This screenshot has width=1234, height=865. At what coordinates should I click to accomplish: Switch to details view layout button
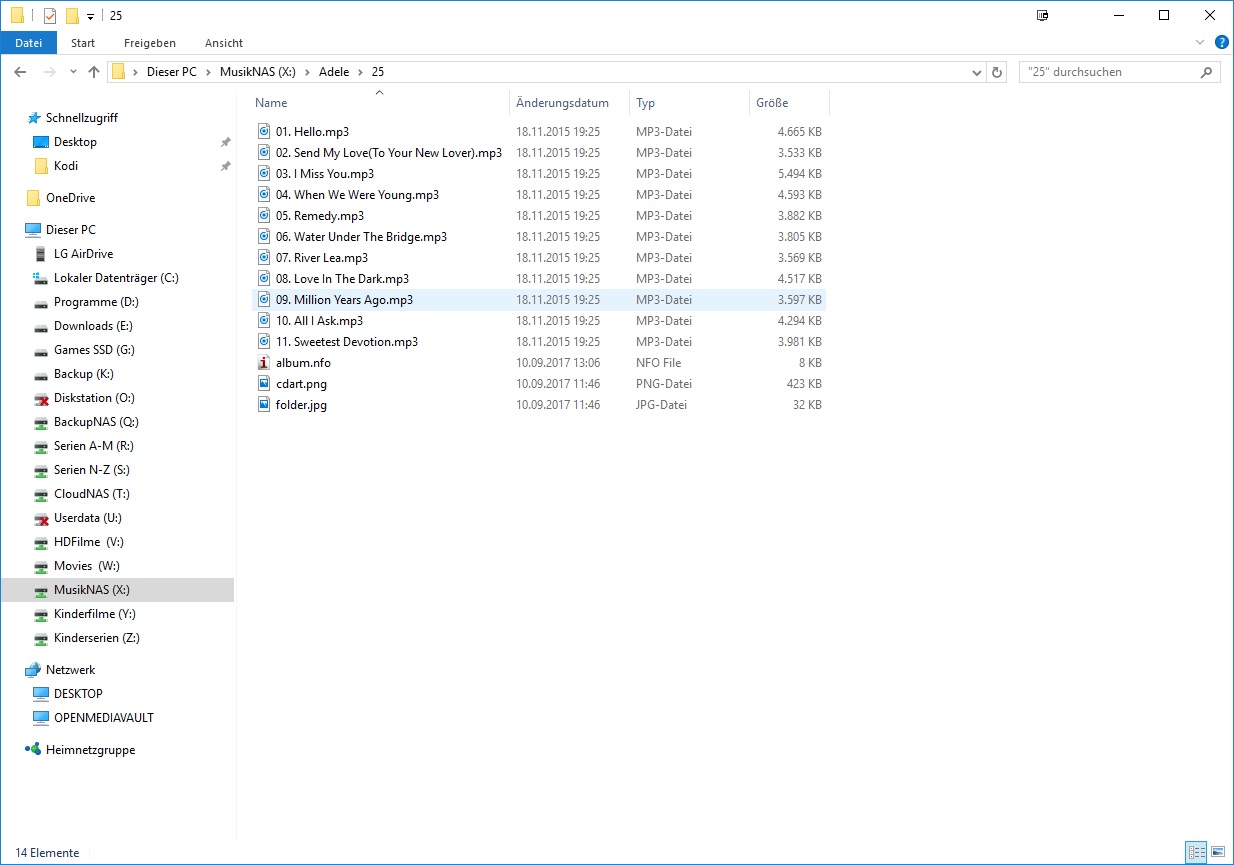(1196, 853)
